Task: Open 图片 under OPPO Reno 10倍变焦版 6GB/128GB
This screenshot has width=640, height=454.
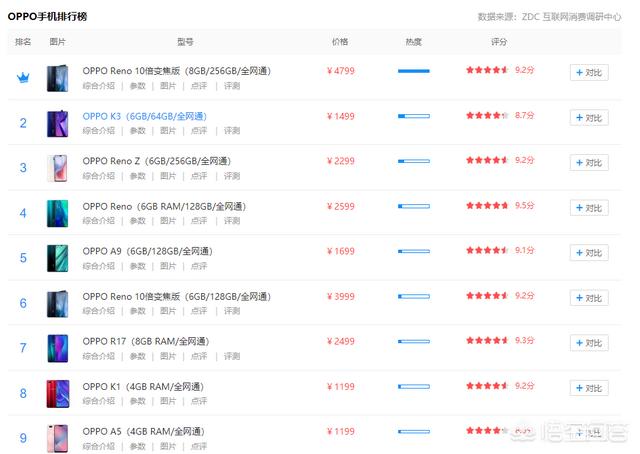Action: [x=168, y=311]
